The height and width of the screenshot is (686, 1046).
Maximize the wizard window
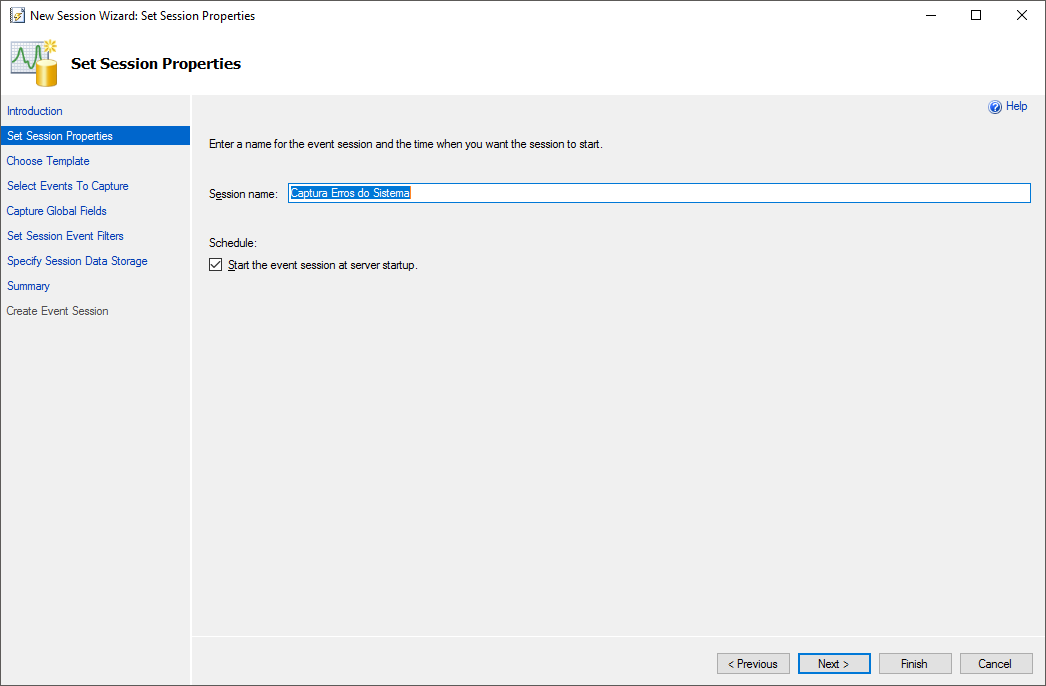click(976, 16)
